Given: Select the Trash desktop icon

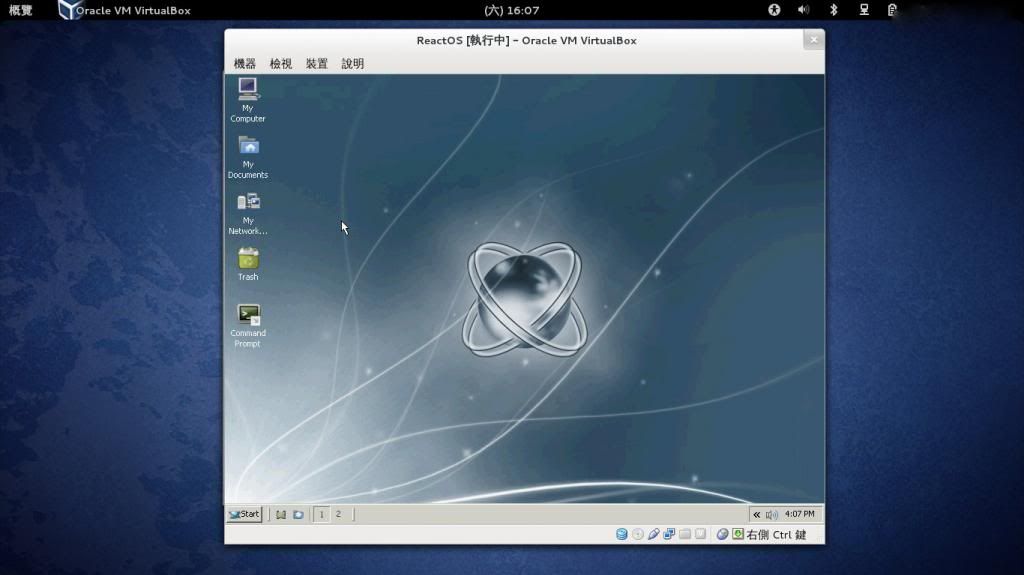Looking at the screenshot, I should (x=248, y=265).
